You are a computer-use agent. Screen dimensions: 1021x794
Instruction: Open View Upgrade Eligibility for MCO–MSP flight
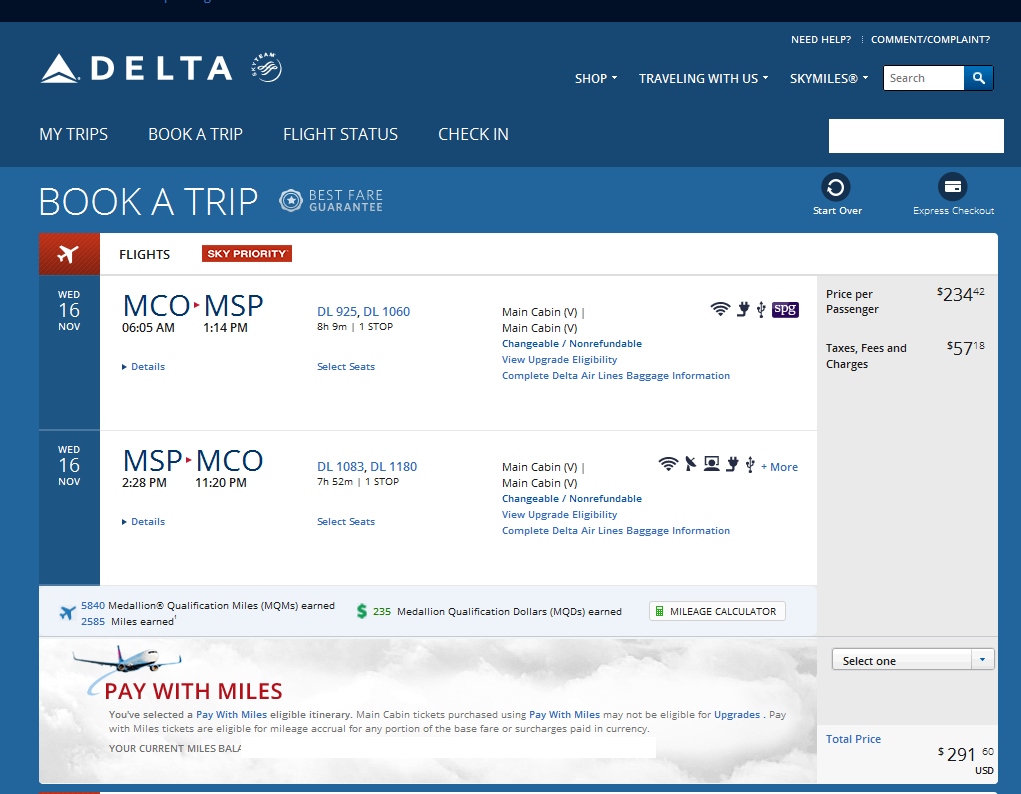click(x=559, y=360)
